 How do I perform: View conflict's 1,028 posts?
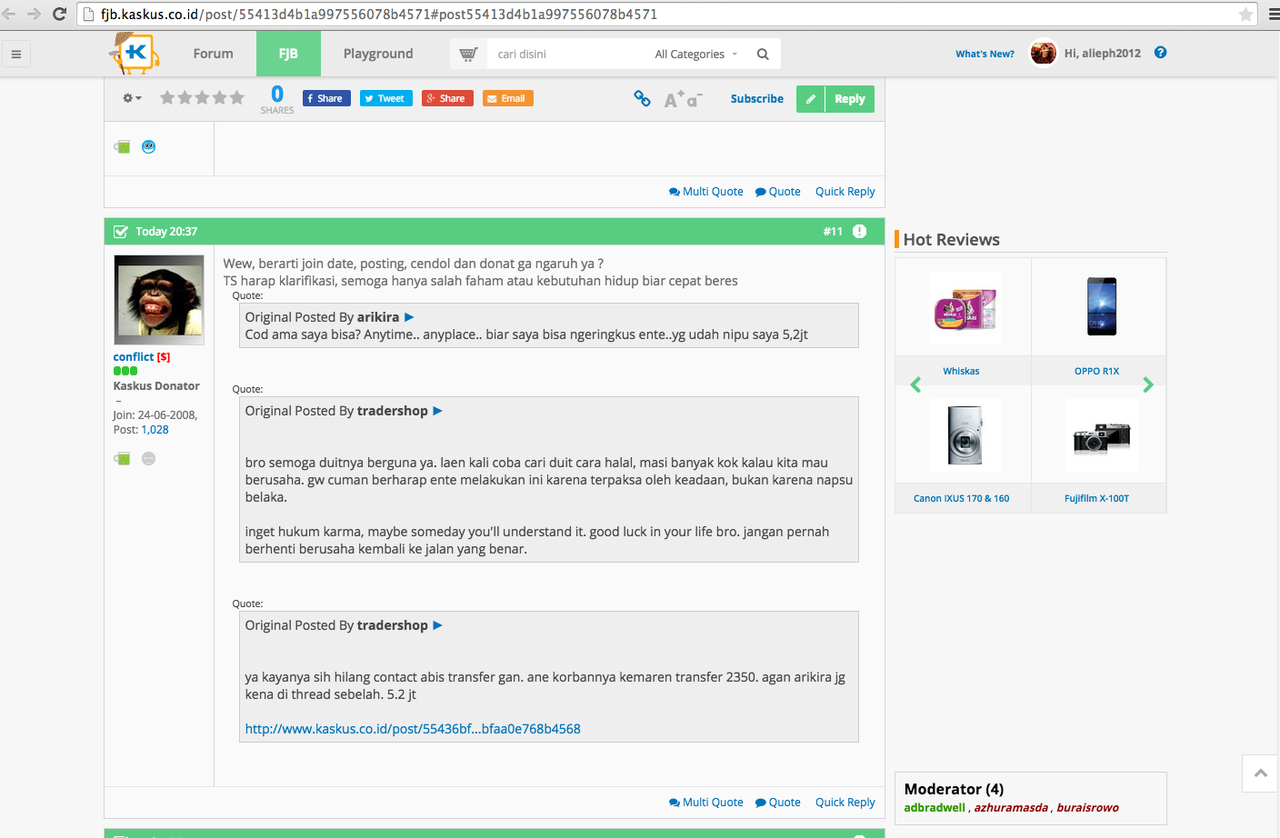[x=155, y=430]
